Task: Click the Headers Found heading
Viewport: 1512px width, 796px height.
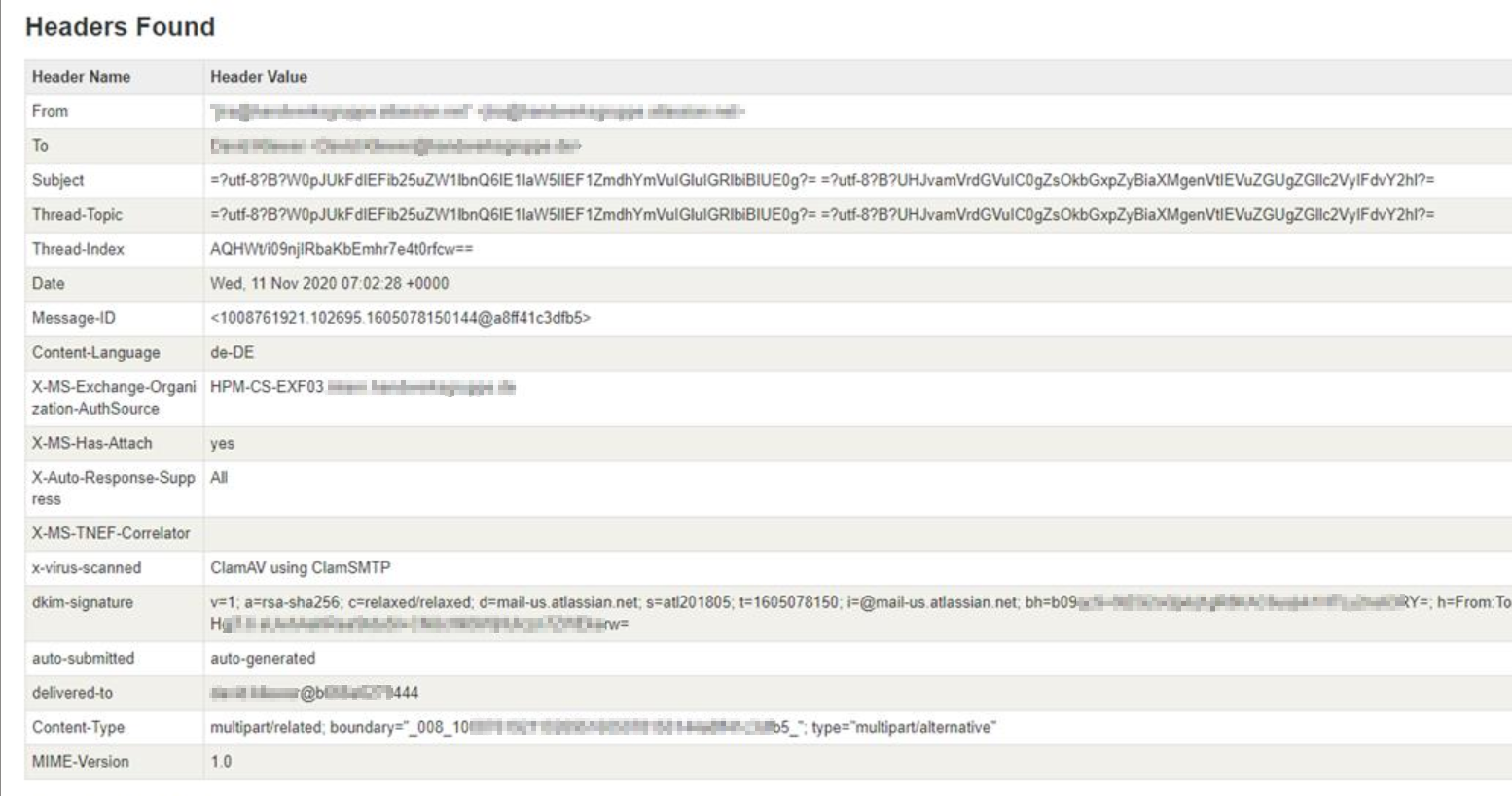Action: pyautogui.click(x=120, y=27)
